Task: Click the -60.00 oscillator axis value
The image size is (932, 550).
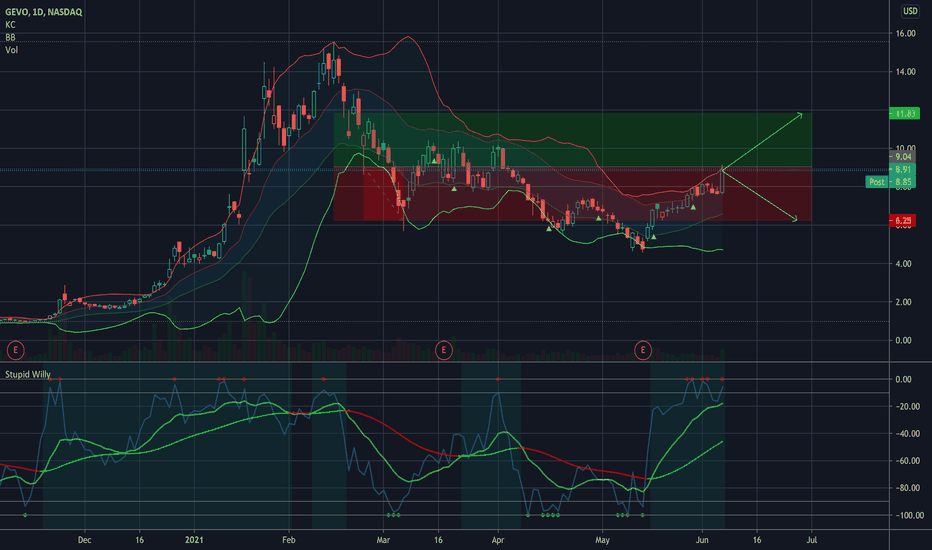Action: (907, 461)
